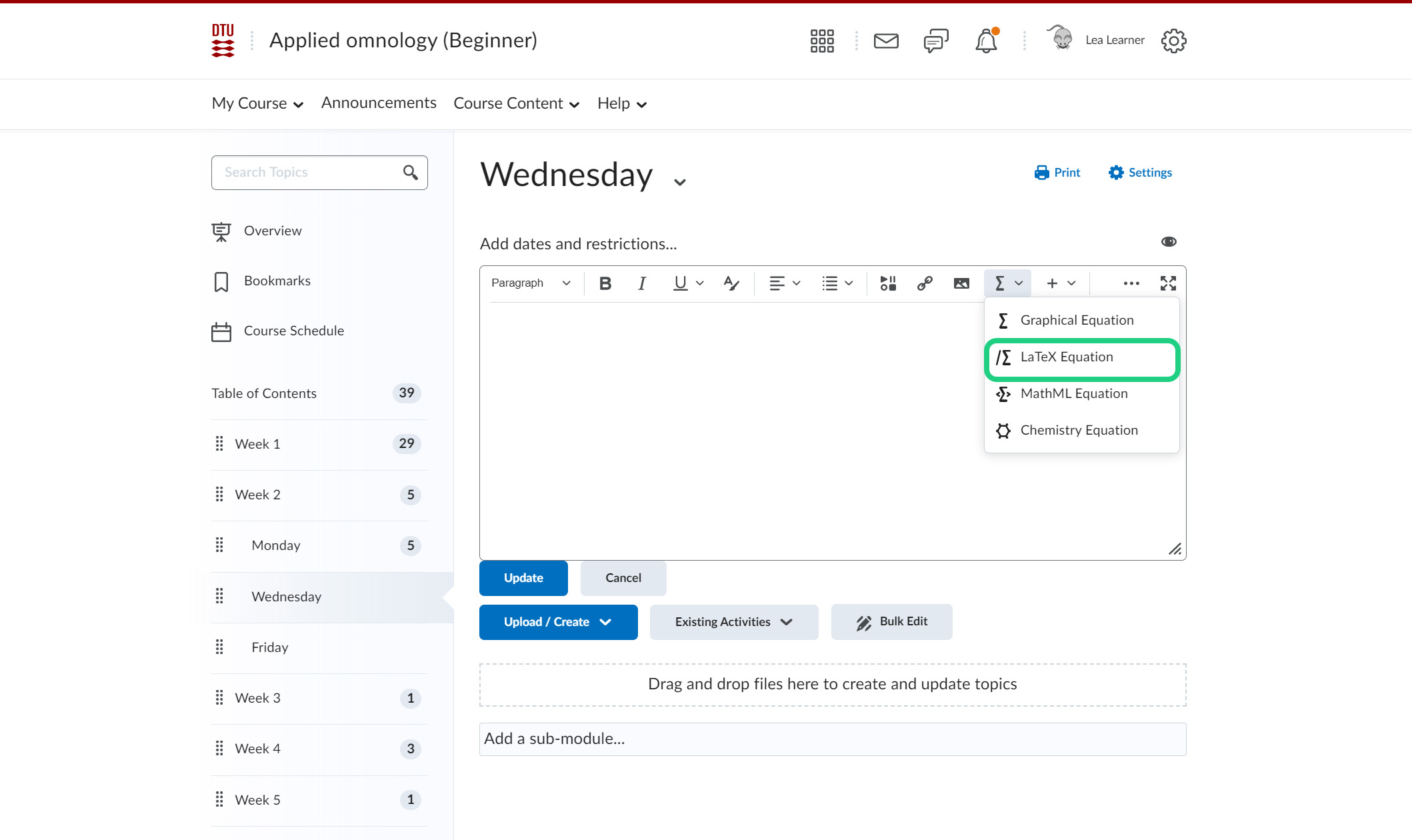1412x840 pixels.
Task: Click the italic formatting icon
Action: (641, 283)
